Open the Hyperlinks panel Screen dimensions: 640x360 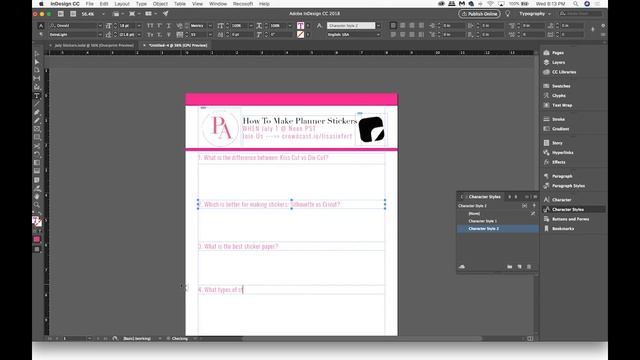pyautogui.click(x=562, y=153)
